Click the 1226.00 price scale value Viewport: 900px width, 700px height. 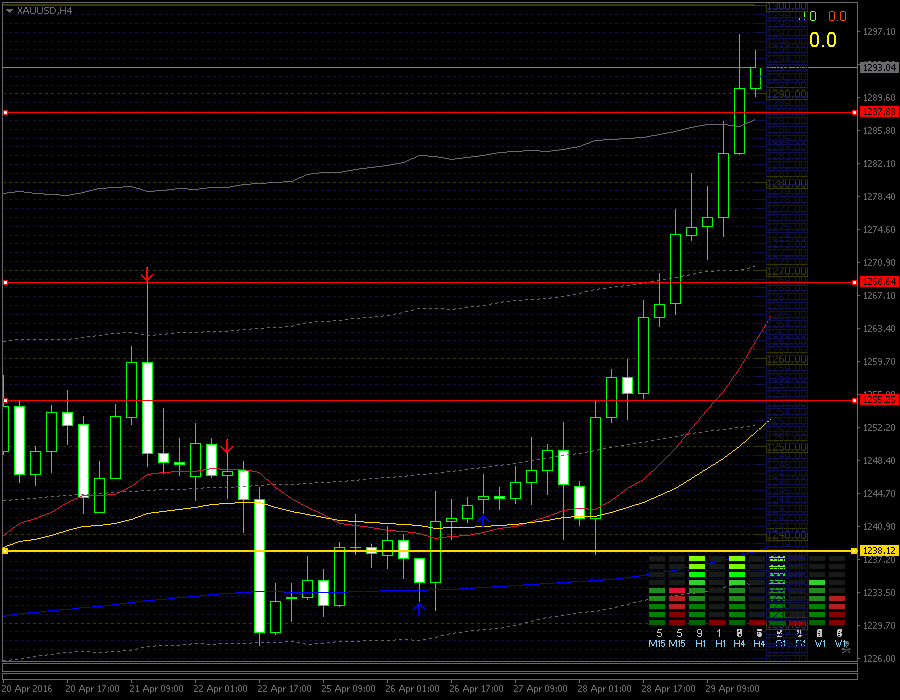tap(879, 658)
